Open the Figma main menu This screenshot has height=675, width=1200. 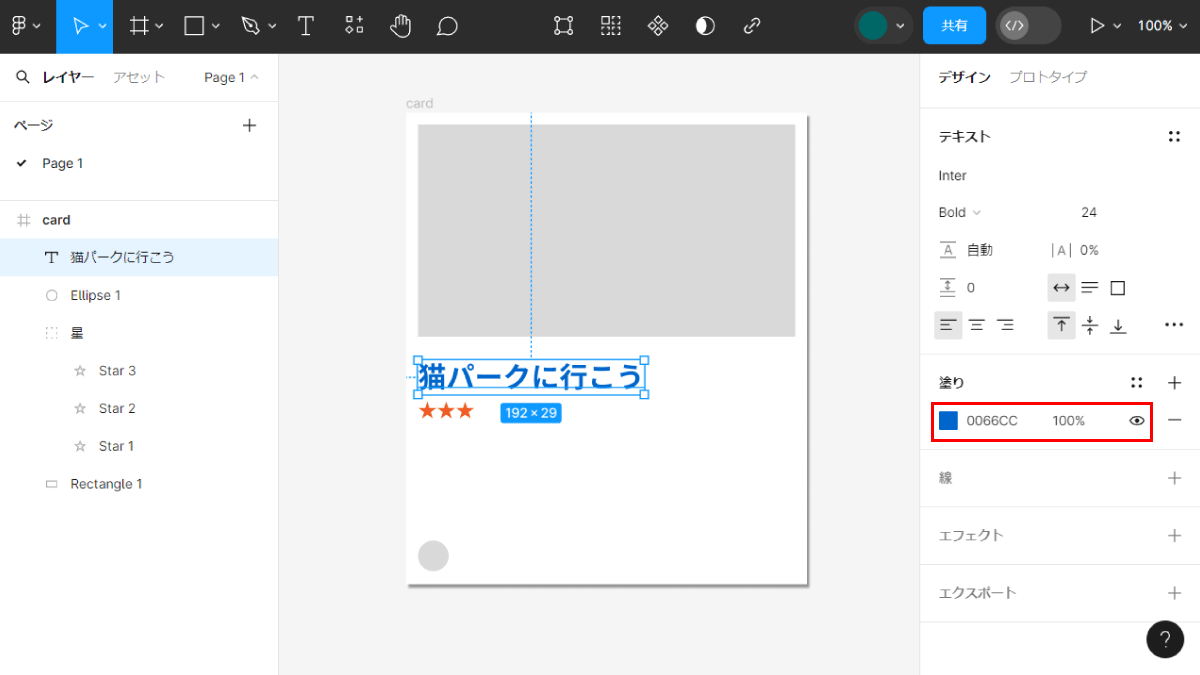(25, 26)
